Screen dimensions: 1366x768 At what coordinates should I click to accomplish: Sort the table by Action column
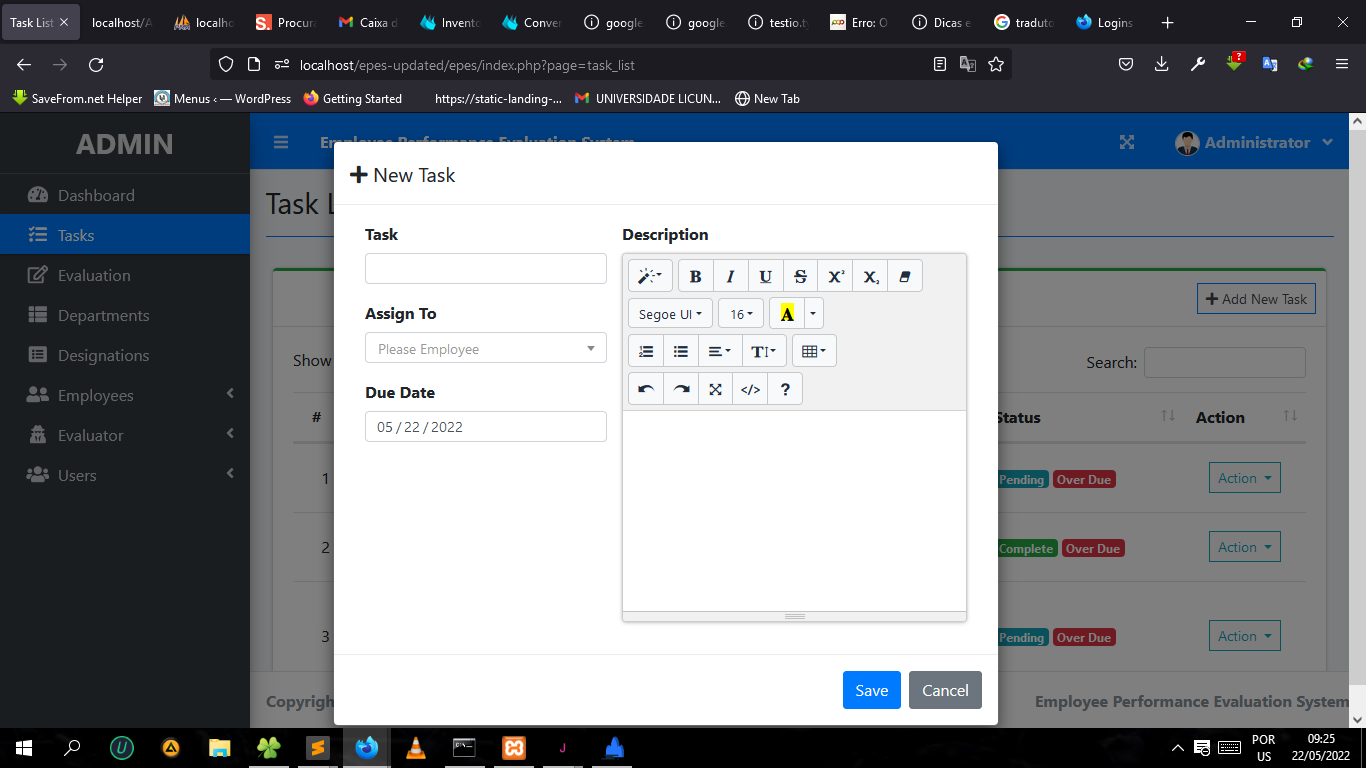1246,417
